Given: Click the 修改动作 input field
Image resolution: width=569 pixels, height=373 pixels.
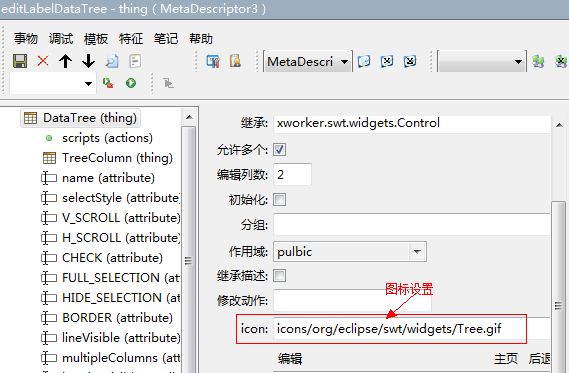Looking at the screenshot, I should pos(352,300).
